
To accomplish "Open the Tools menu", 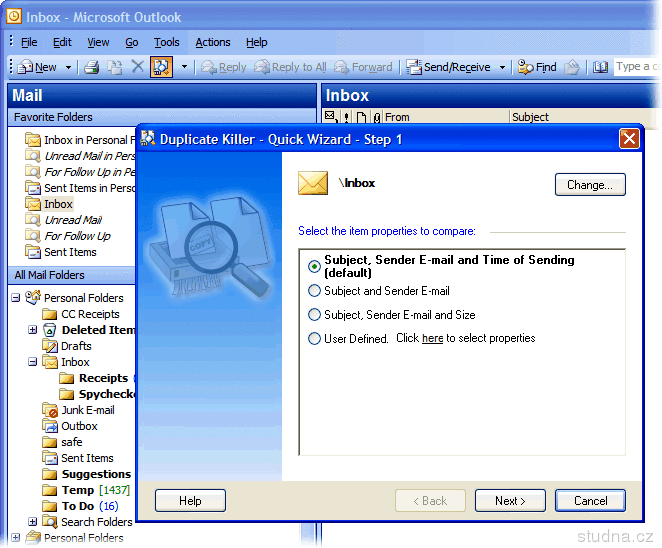I will pos(166,42).
